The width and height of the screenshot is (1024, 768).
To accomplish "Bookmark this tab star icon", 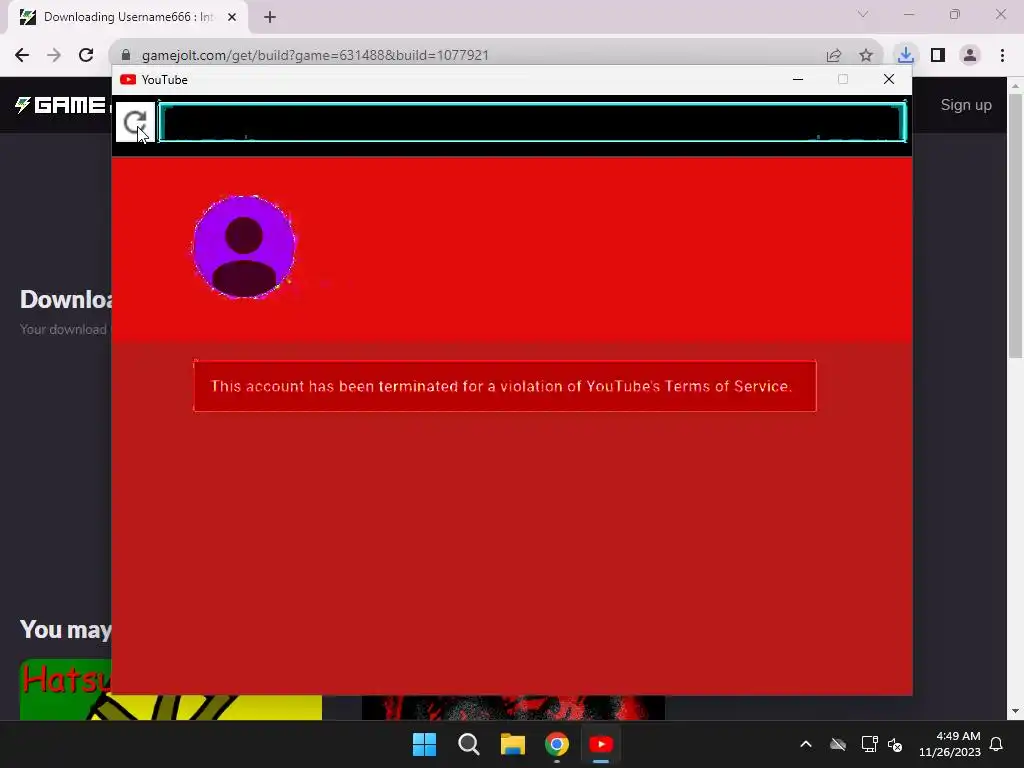I will tap(866, 56).
